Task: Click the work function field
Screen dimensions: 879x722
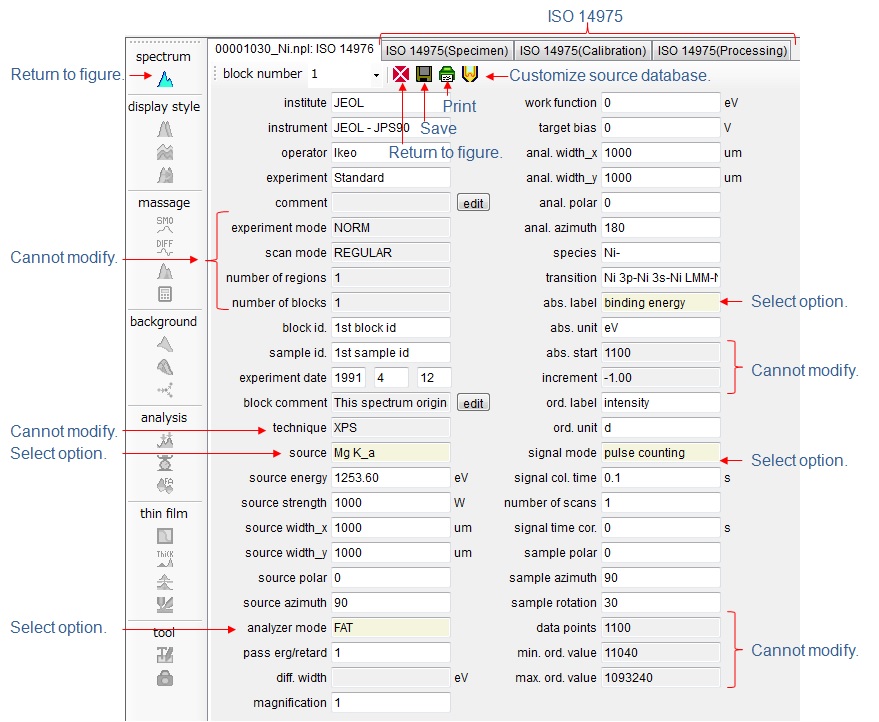Action: [x=660, y=103]
